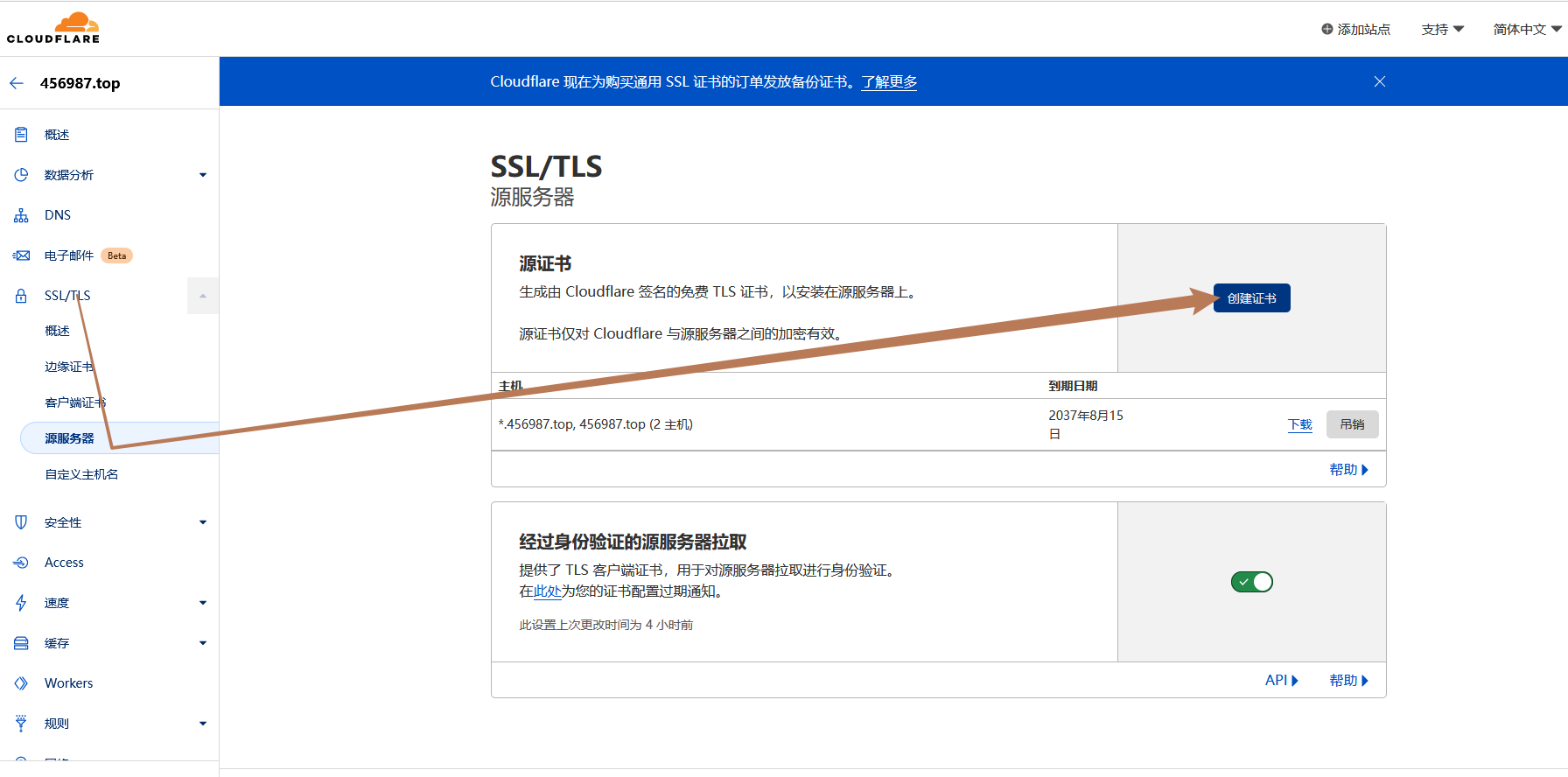
Task: Open the Workers sidebar section
Action: coord(68,683)
